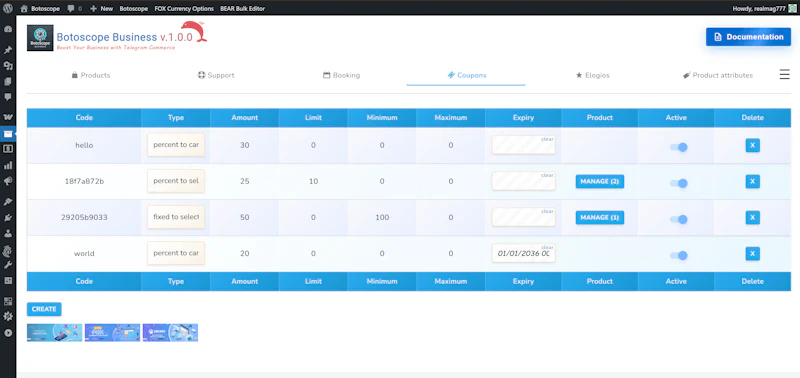800x378 pixels.
Task: Delete the 18f7a872b coupon
Action: tap(752, 182)
